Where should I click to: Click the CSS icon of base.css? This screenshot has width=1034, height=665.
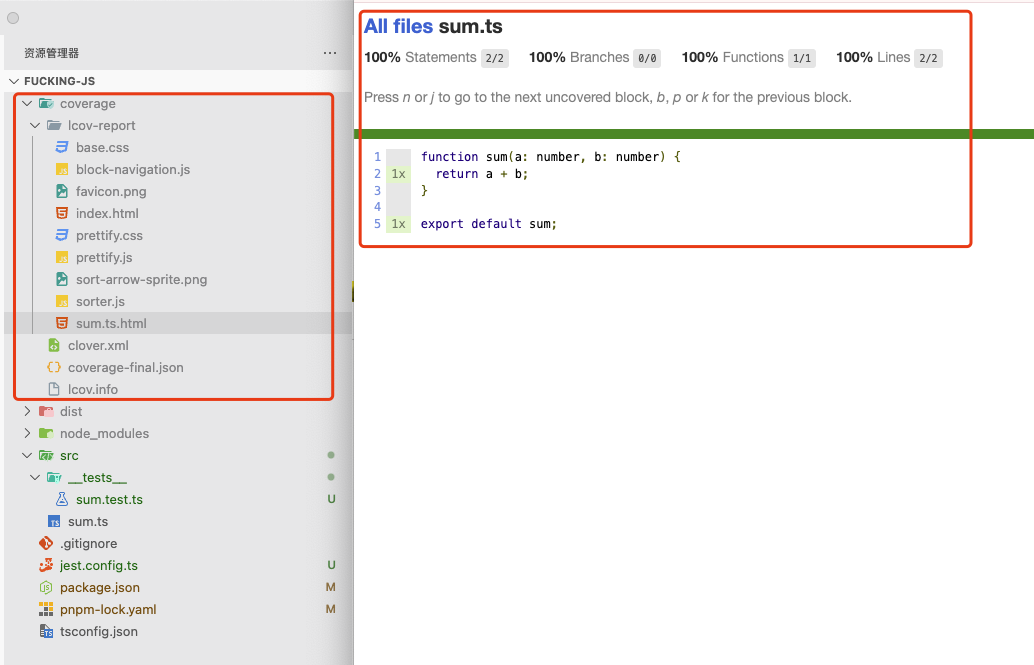click(x=62, y=147)
